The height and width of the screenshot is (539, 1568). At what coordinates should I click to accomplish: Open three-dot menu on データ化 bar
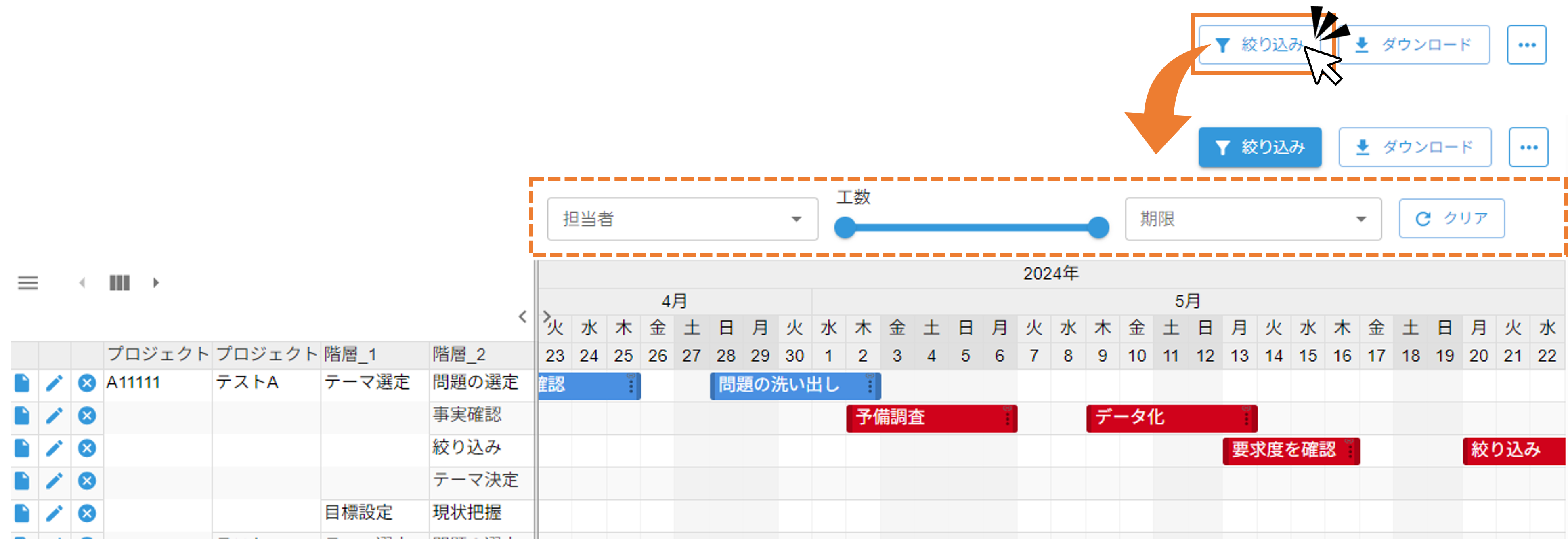[x=1247, y=419]
